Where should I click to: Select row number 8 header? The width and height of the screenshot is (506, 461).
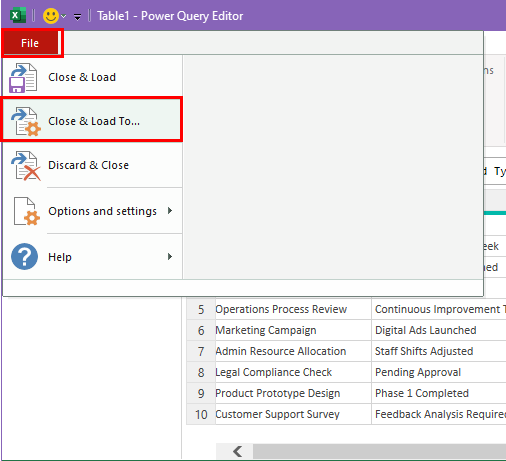201,372
